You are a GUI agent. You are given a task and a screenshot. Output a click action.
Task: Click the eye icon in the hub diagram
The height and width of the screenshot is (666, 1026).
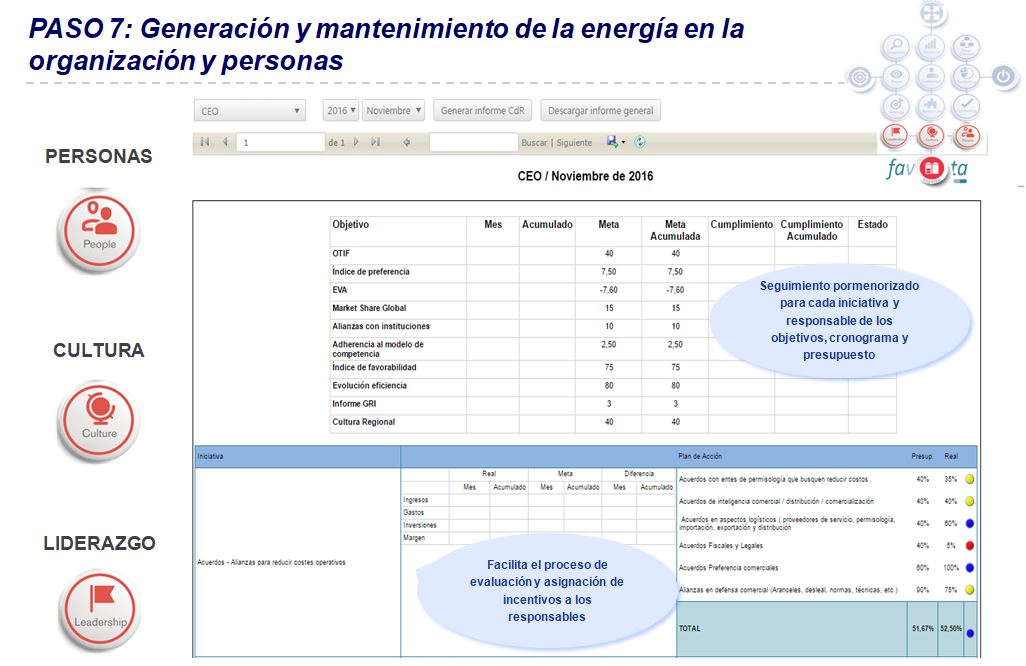click(x=896, y=77)
